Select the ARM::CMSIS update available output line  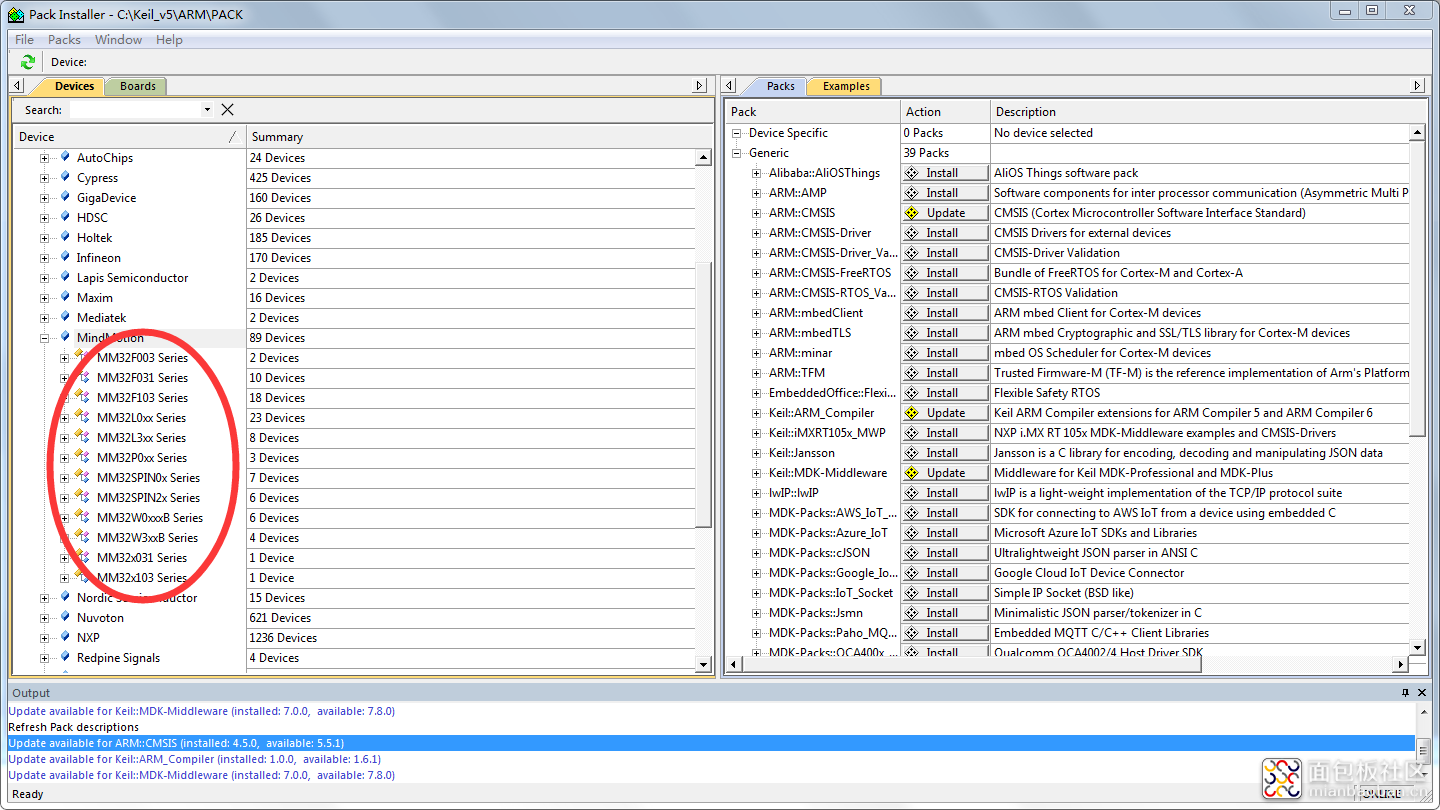(x=711, y=743)
